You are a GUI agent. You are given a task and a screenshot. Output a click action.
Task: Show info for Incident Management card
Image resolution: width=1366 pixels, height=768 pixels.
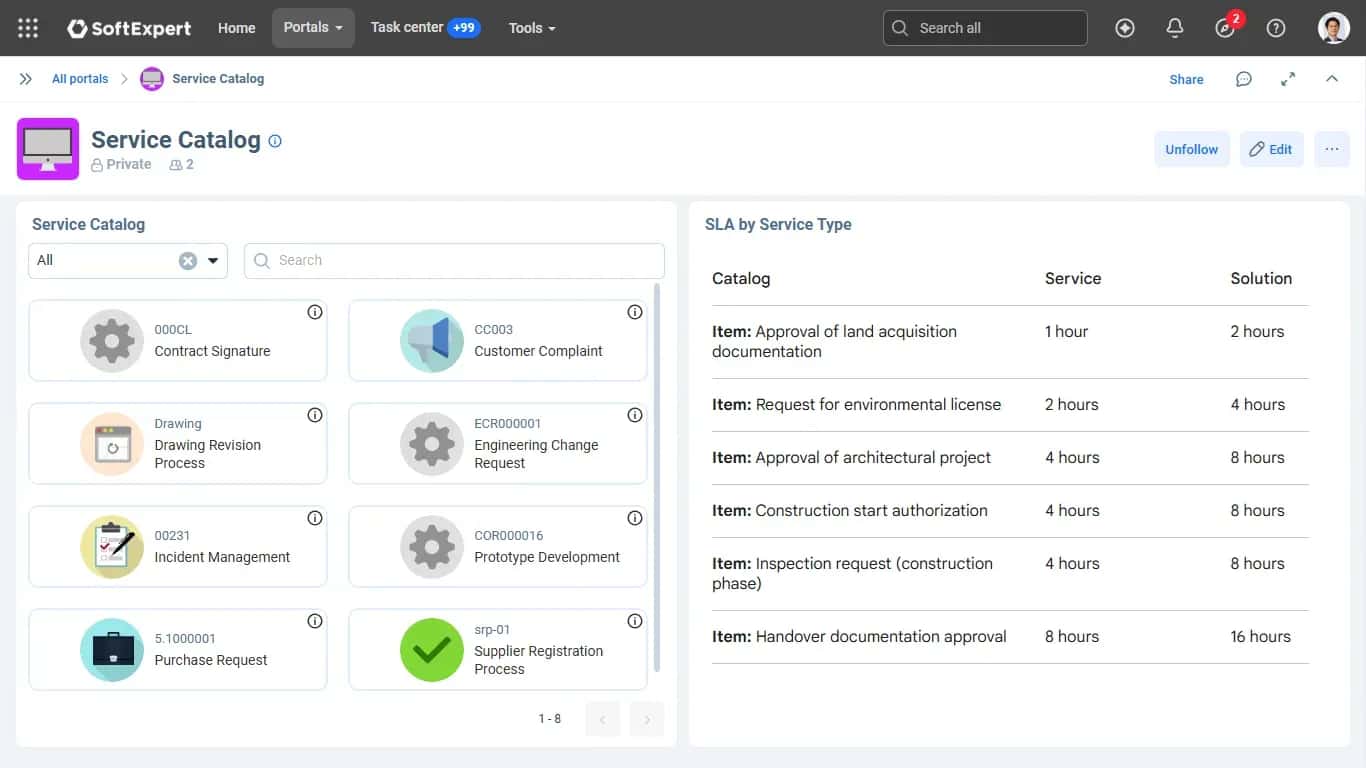(x=315, y=518)
